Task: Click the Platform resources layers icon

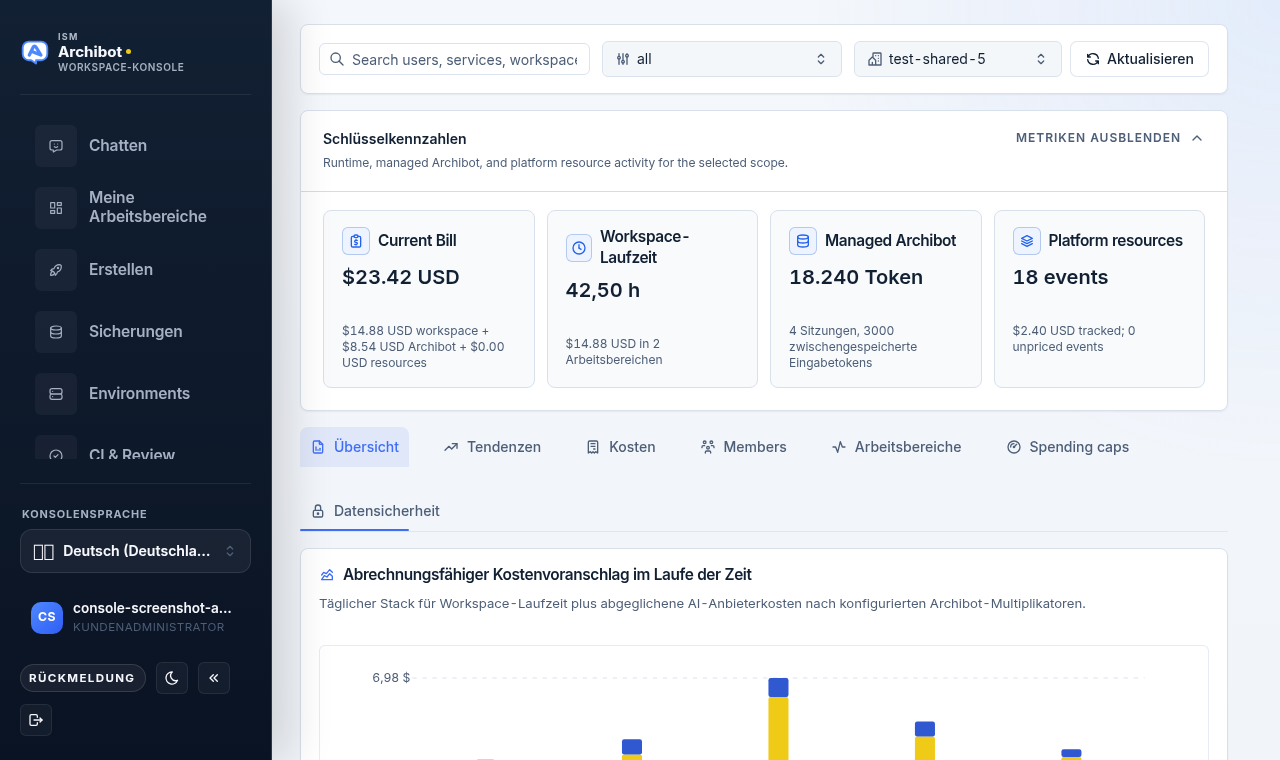Action: click(x=1027, y=241)
